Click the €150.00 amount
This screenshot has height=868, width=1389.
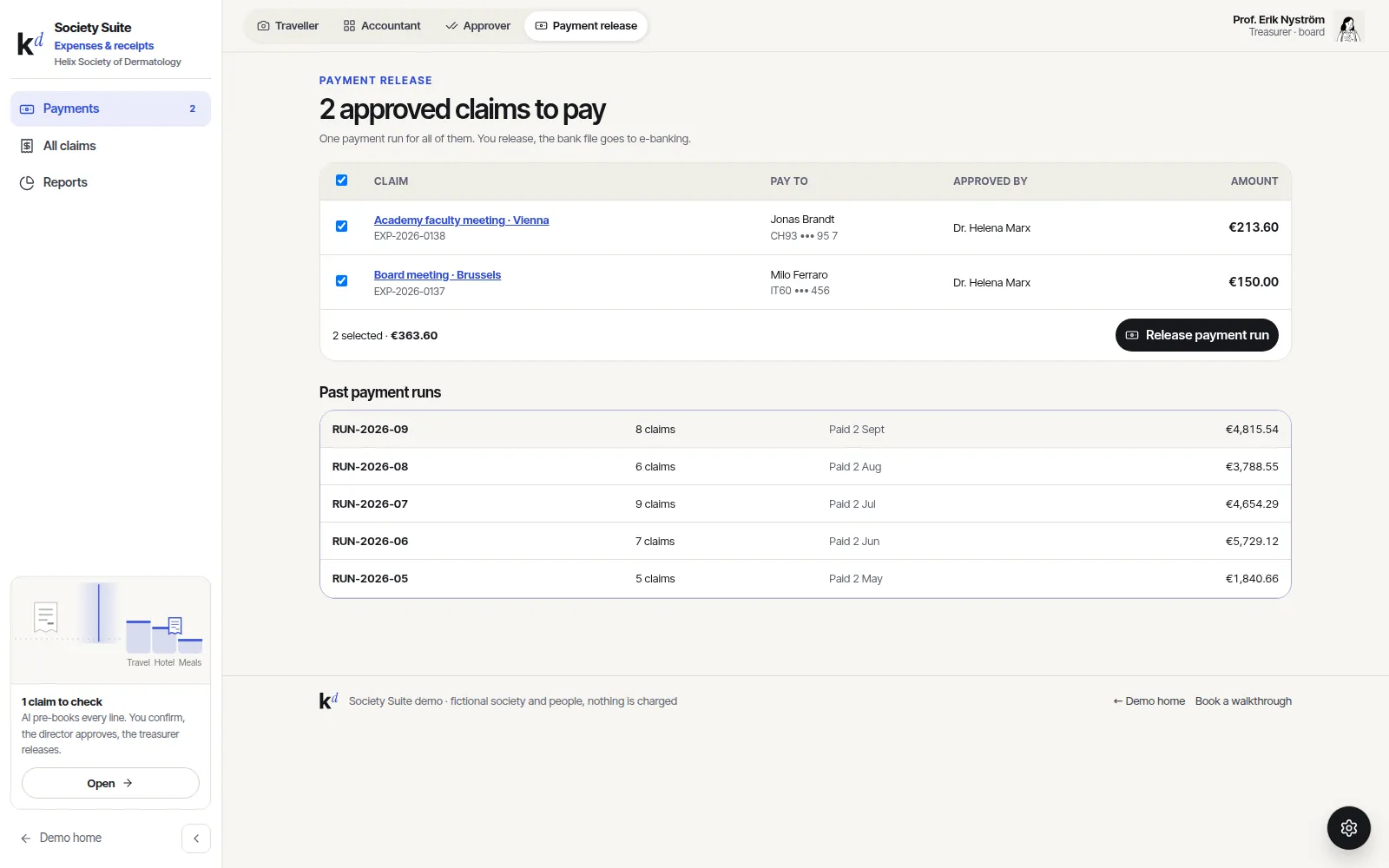coord(1253,282)
